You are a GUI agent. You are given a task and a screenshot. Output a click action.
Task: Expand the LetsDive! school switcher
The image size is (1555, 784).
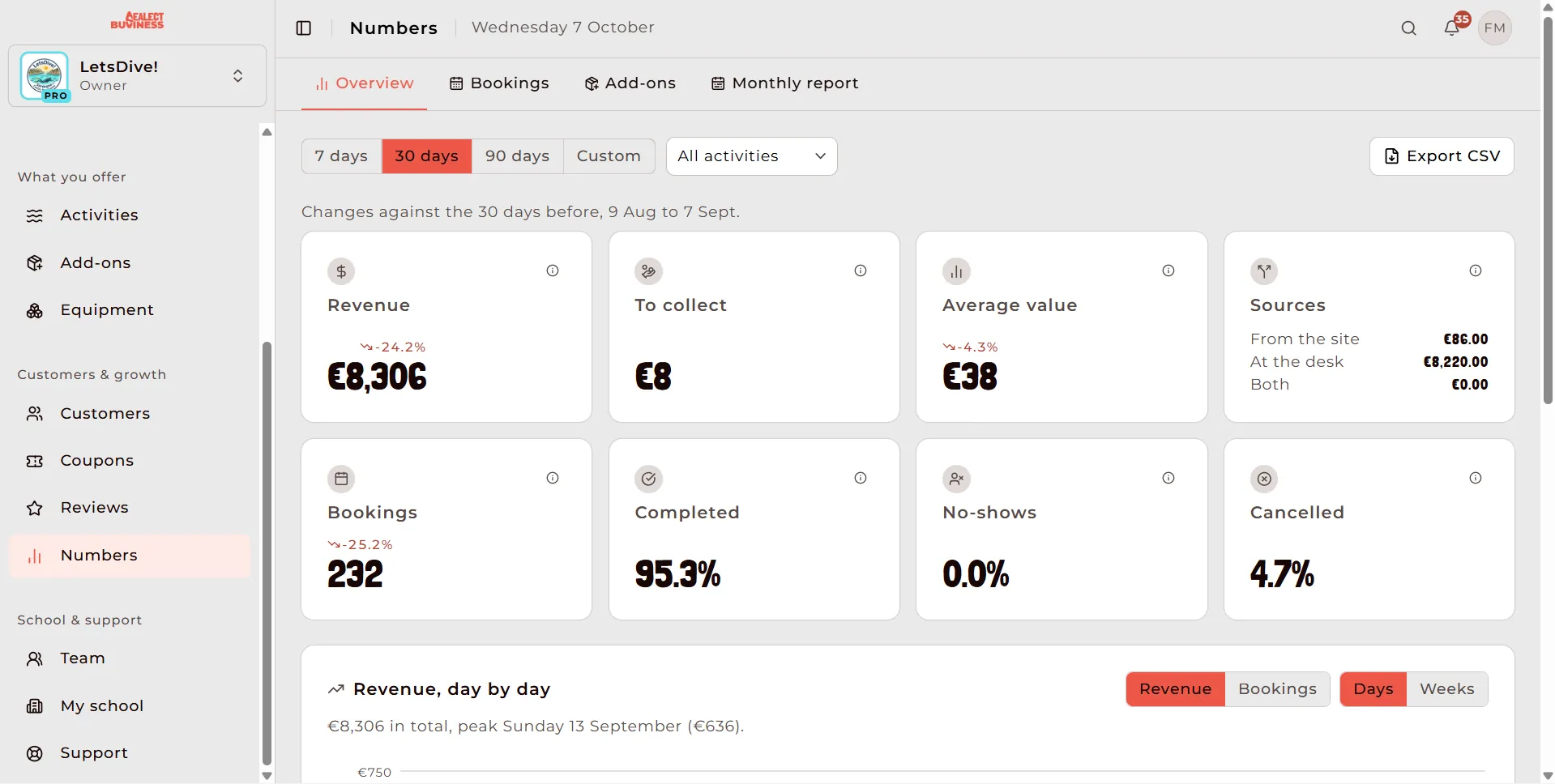[238, 76]
